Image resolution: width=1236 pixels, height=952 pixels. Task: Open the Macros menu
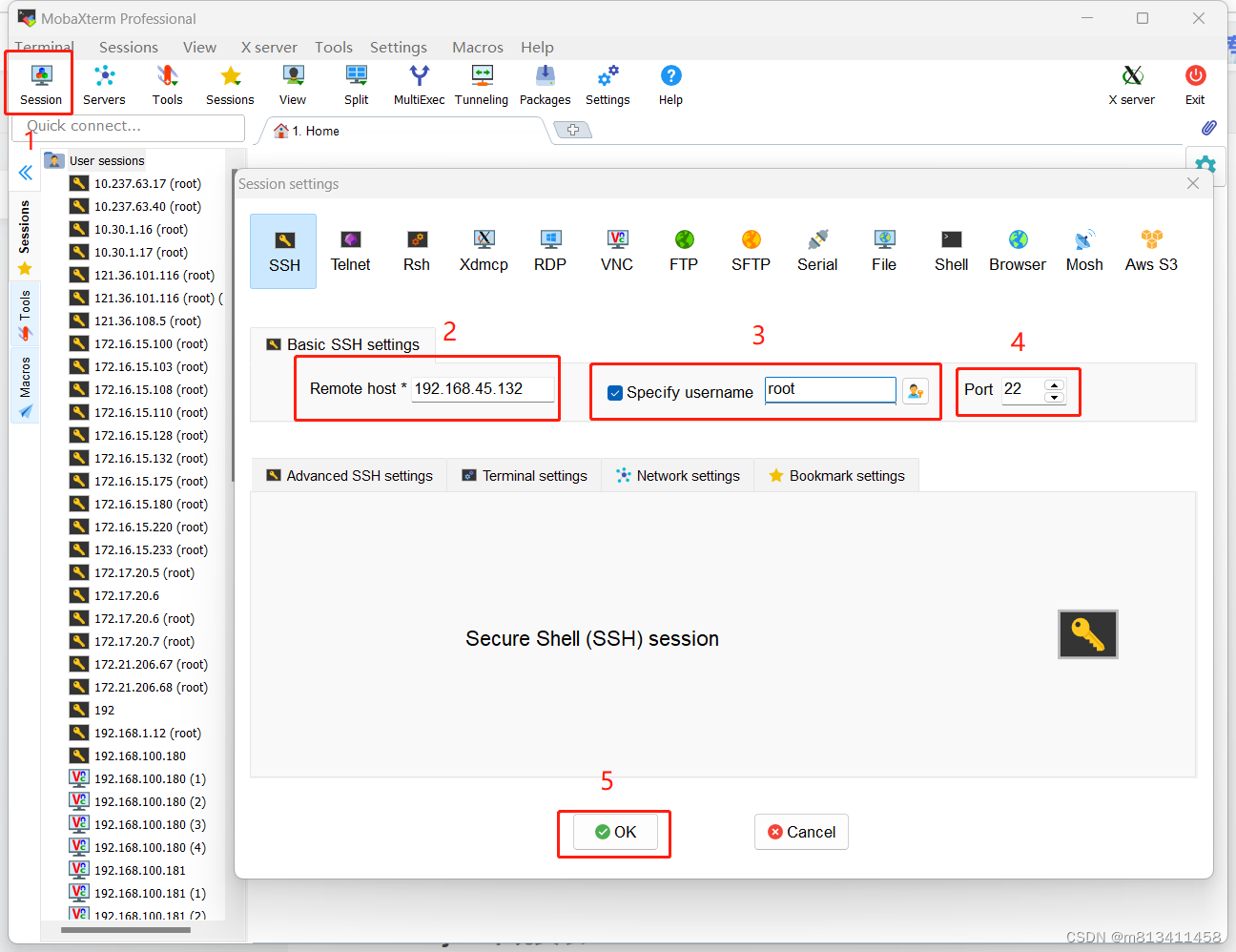[478, 47]
